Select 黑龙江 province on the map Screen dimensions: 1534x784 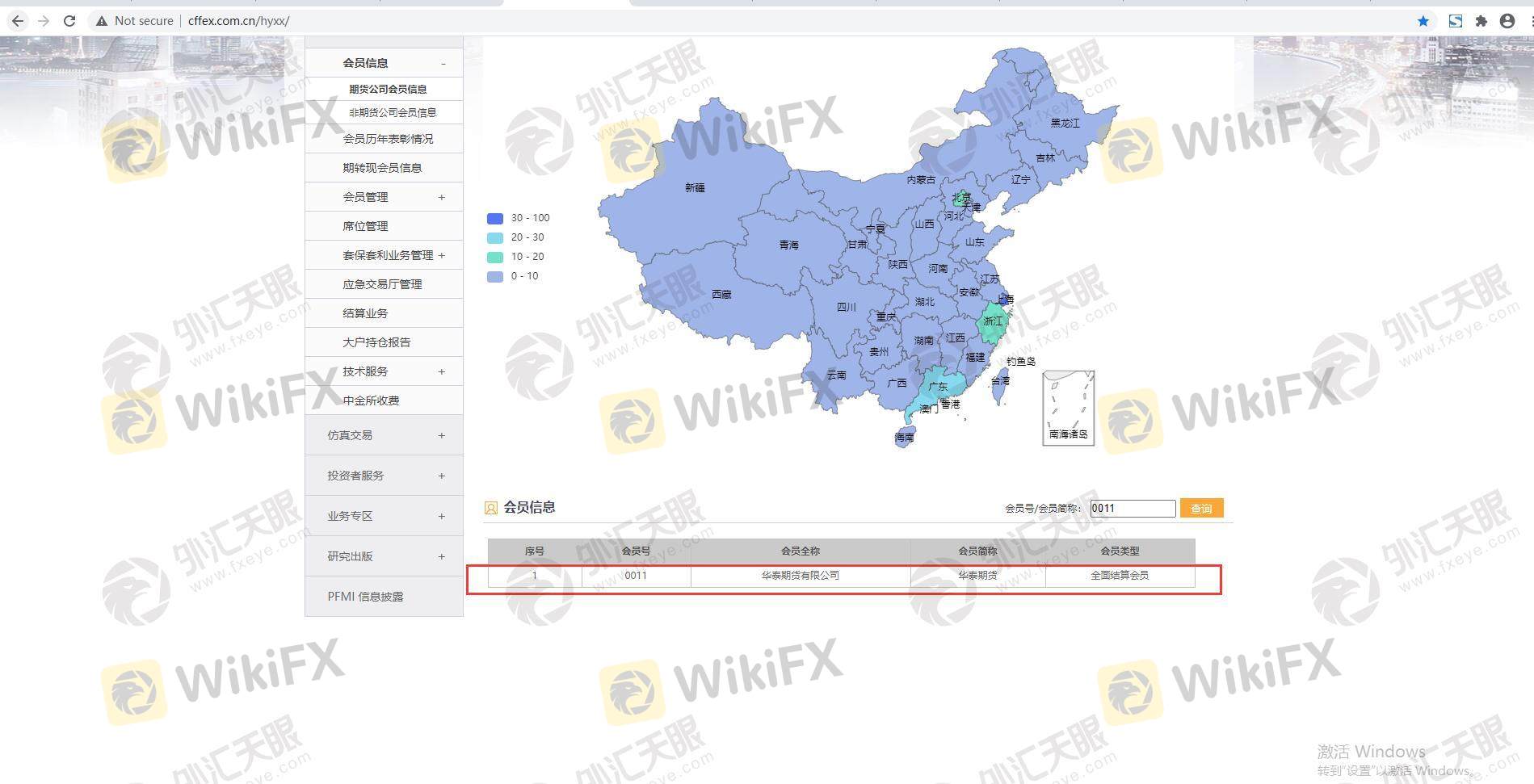1065,123
